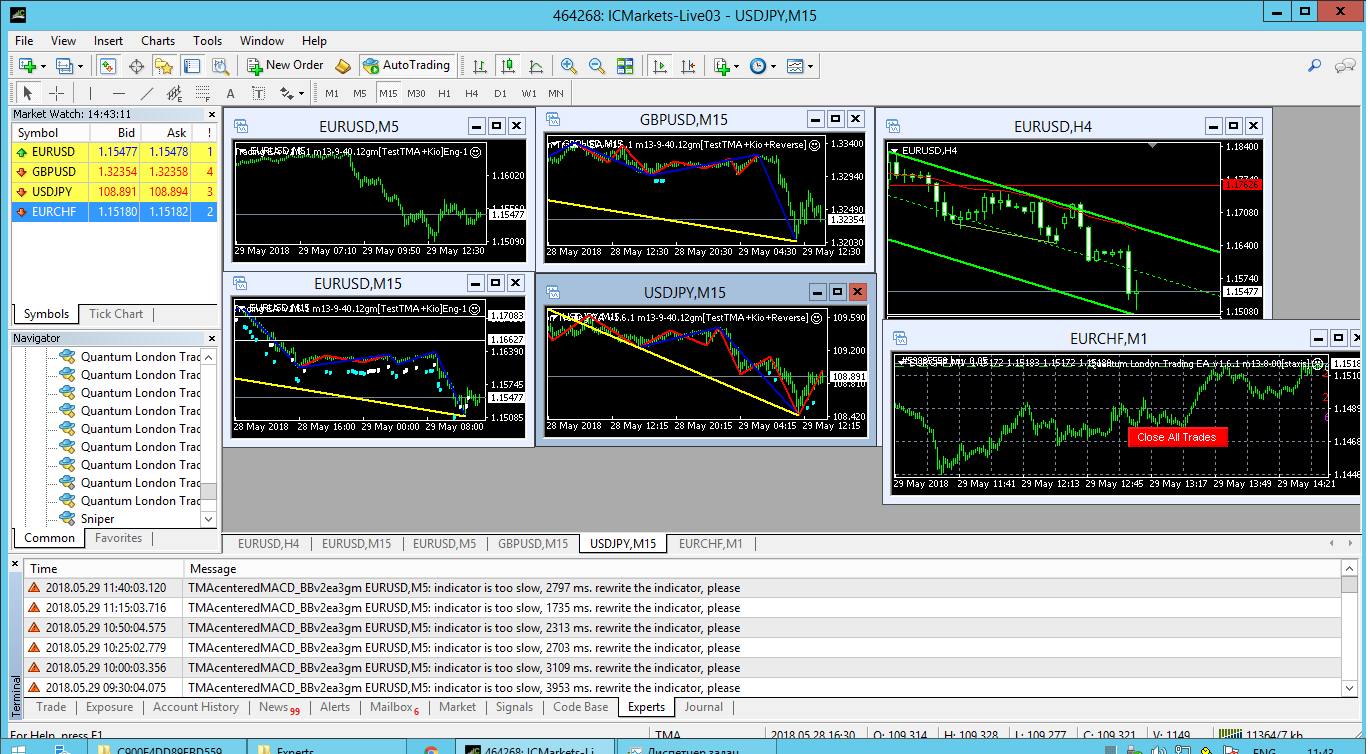Switch to the Tick Chart tab
The width and height of the screenshot is (1370, 754).
coord(116,314)
